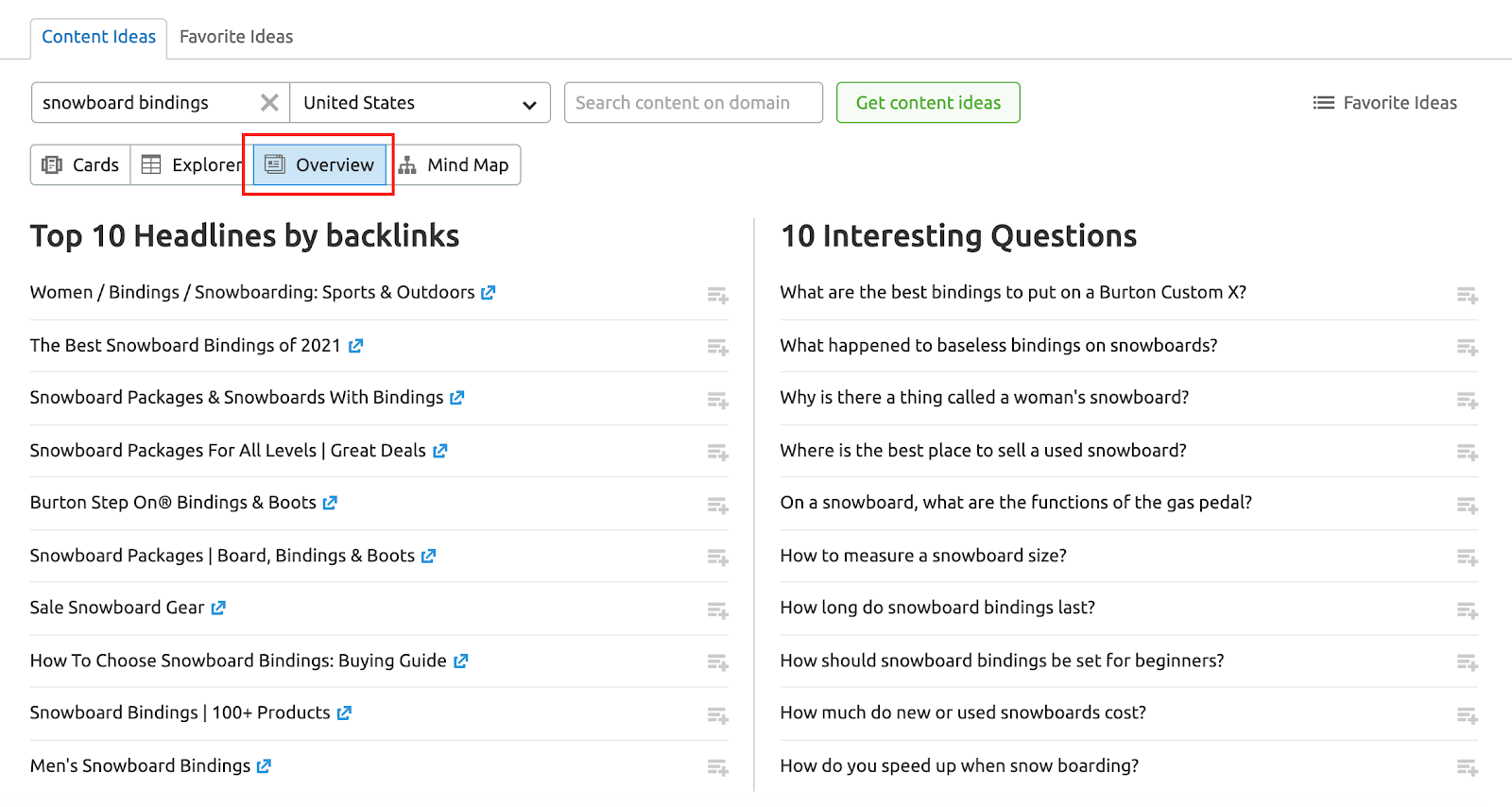Click headline How To Choose Snowboard Bindings: Buying Guide

[238, 661]
